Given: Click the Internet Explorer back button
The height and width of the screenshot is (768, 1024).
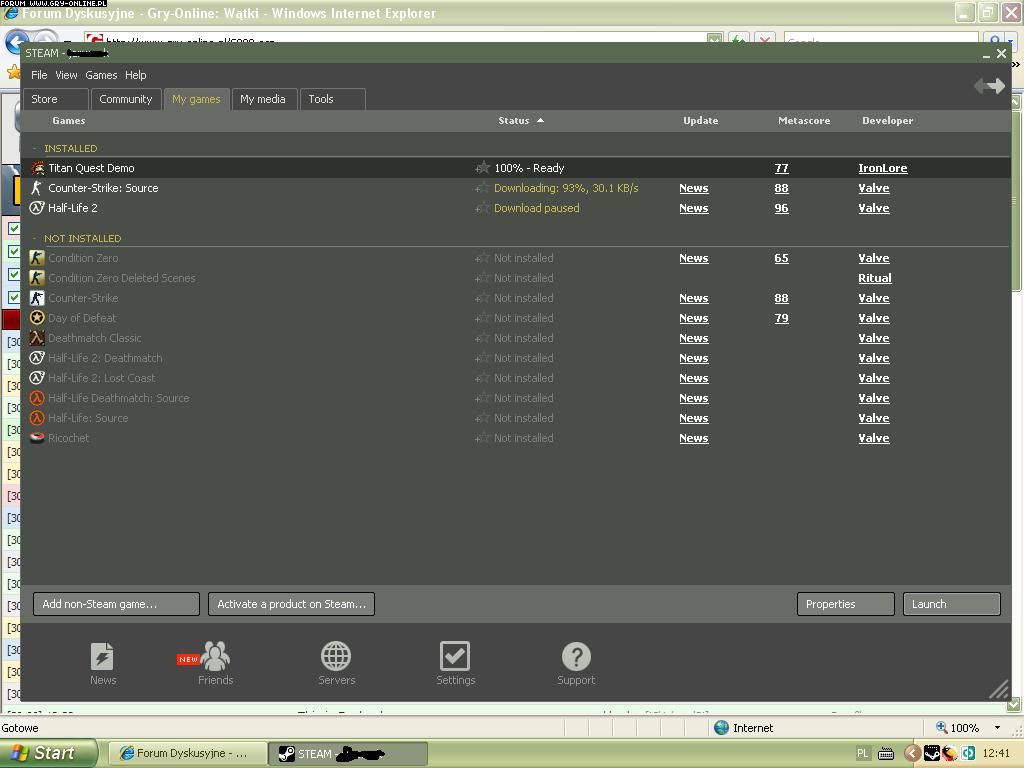Looking at the screenshot, I should pos(18,41).
